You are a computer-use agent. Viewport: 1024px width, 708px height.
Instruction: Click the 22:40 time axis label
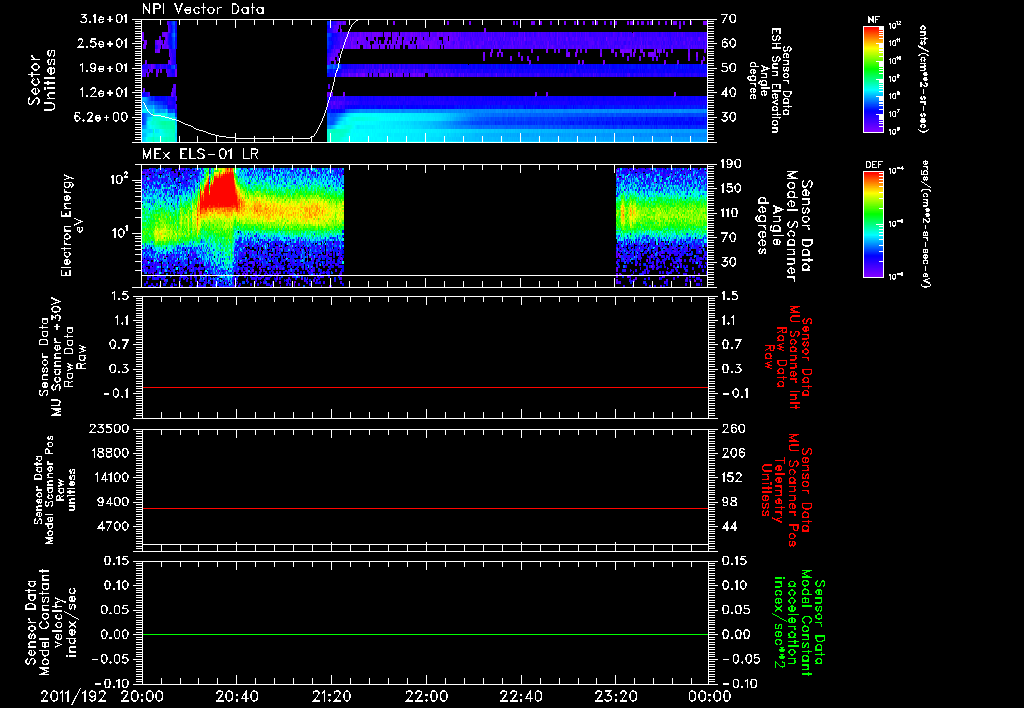pyautogui.click(x=520, y=696)
